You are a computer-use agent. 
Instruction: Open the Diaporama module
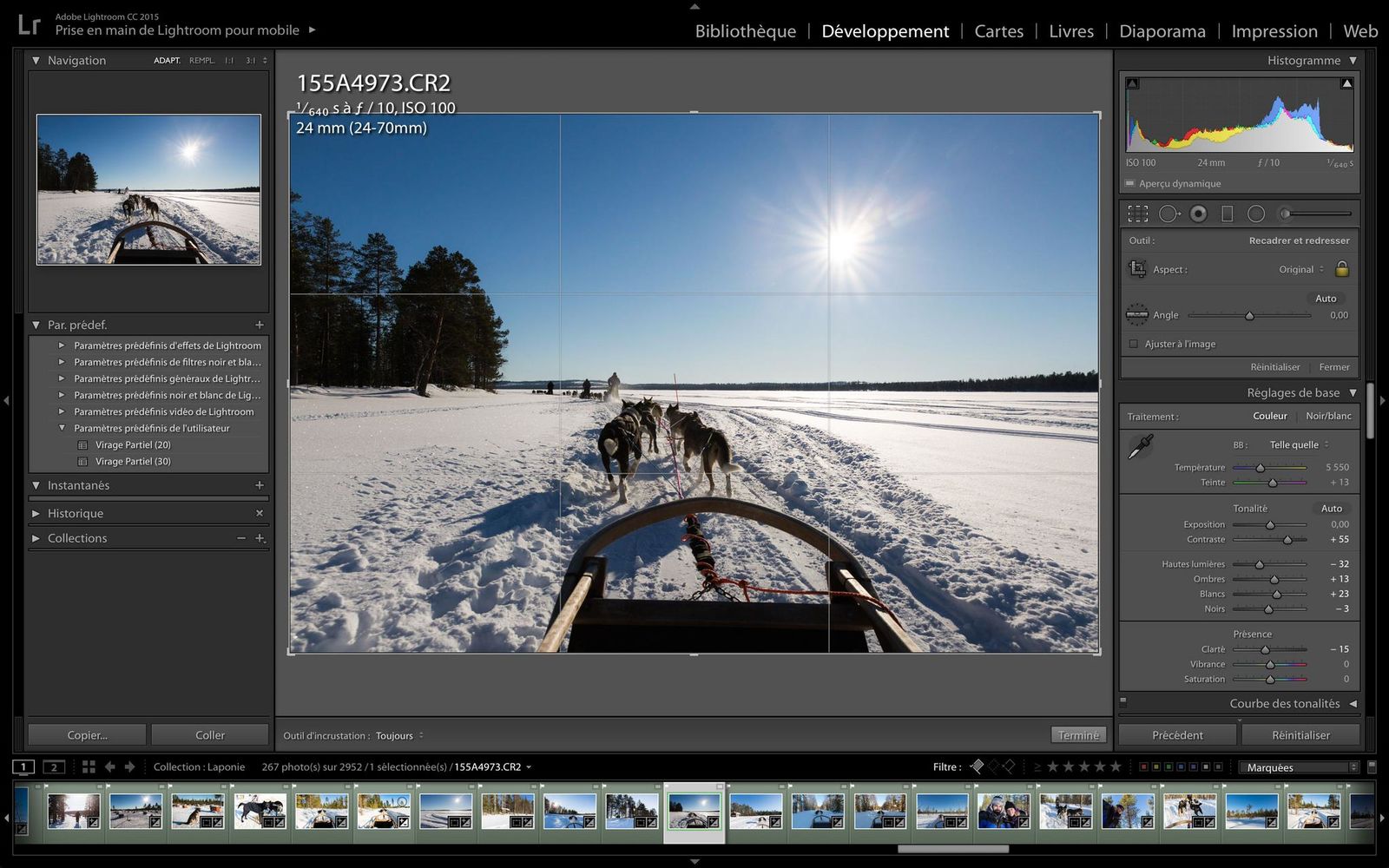(x=1162, y=30)
